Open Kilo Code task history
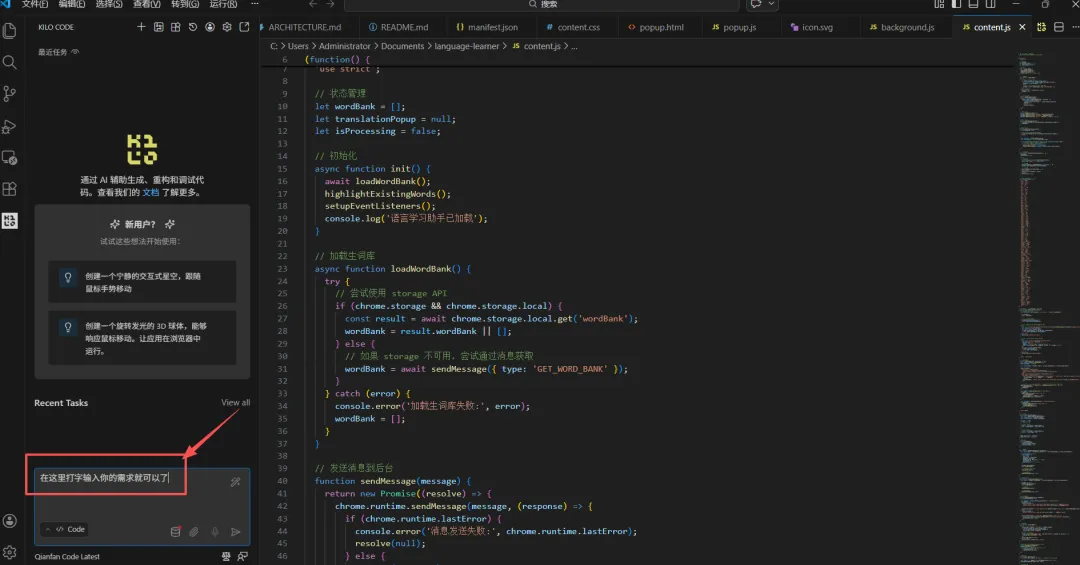This screenshot has width=1080, height=565. click(x=193, y=27)
